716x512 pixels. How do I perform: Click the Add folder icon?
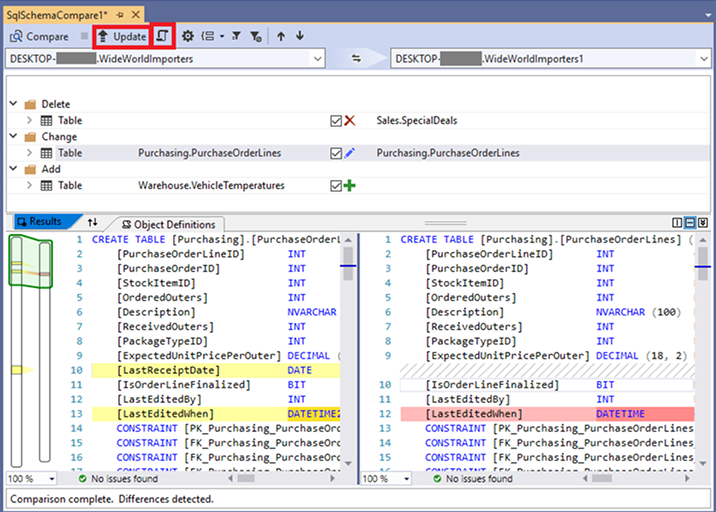[x=30, y=169]
